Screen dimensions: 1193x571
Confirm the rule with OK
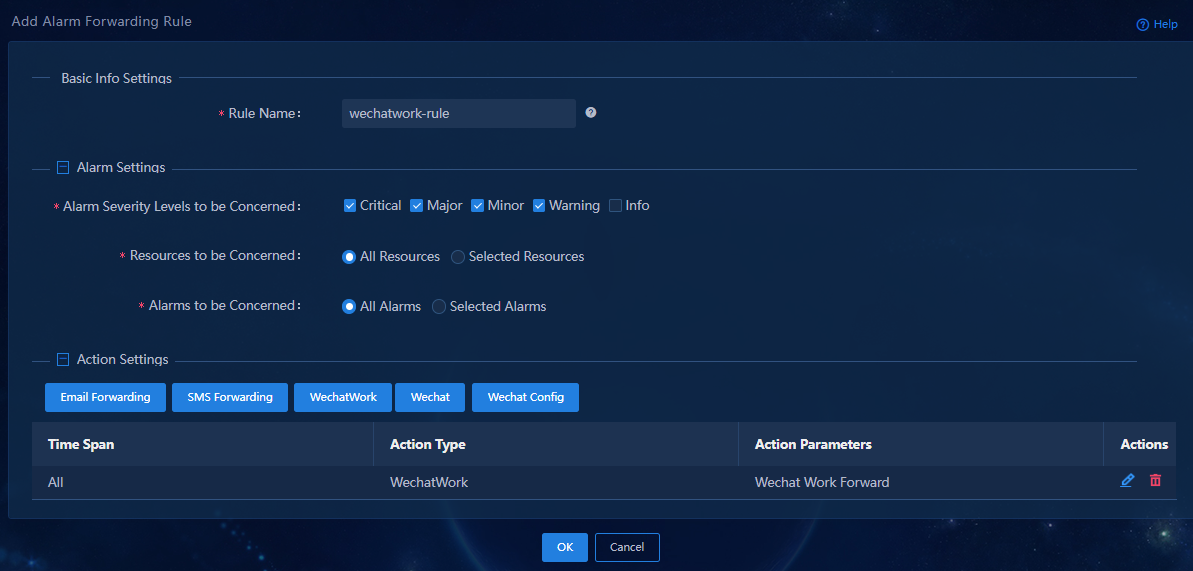coord(565,547)
